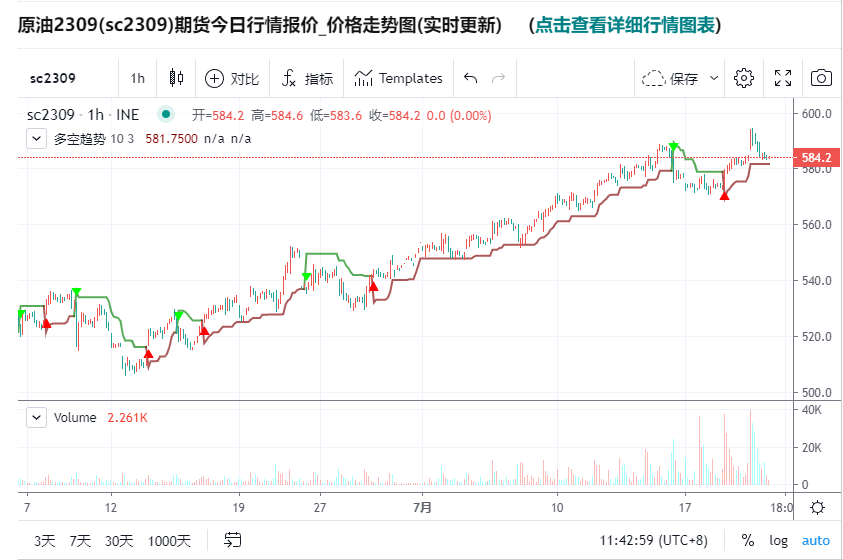
Task: Click the 11:42:59 (UTC+8) timezone
Action: [x=654, y=541]
